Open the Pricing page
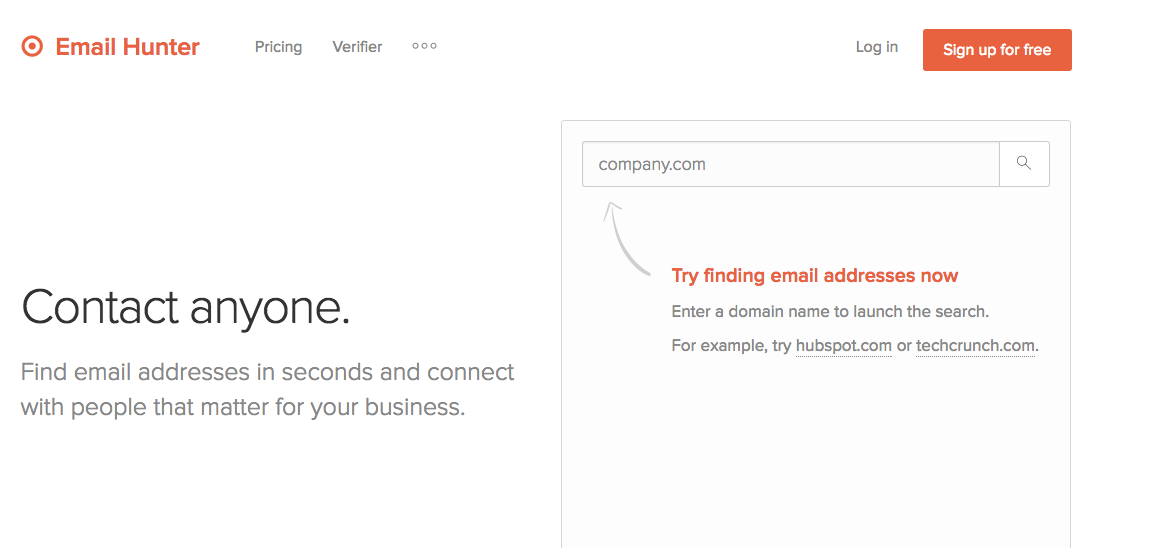The image size is (1157, 548). [x=278, y=47]
